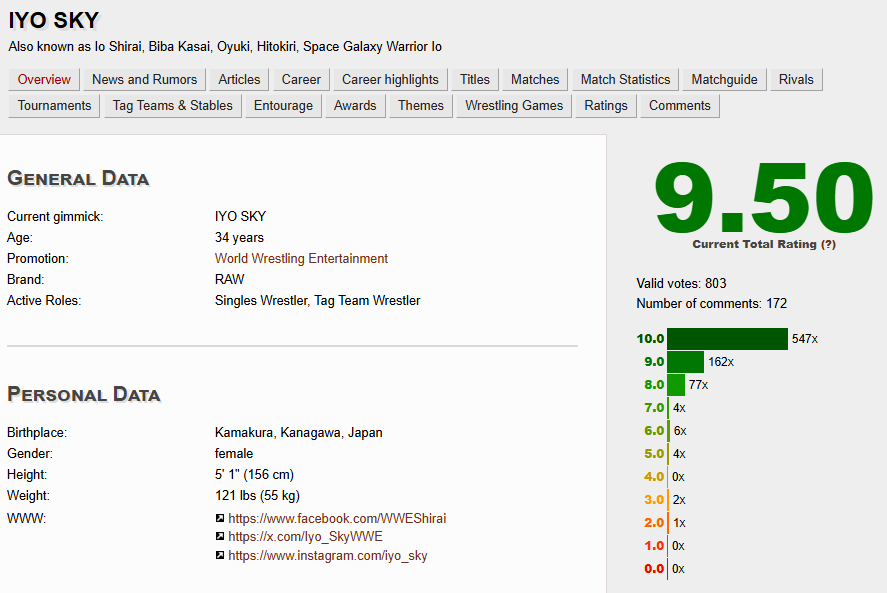
Task: Click the 10.0 rating bar
Action: (727, 339)
